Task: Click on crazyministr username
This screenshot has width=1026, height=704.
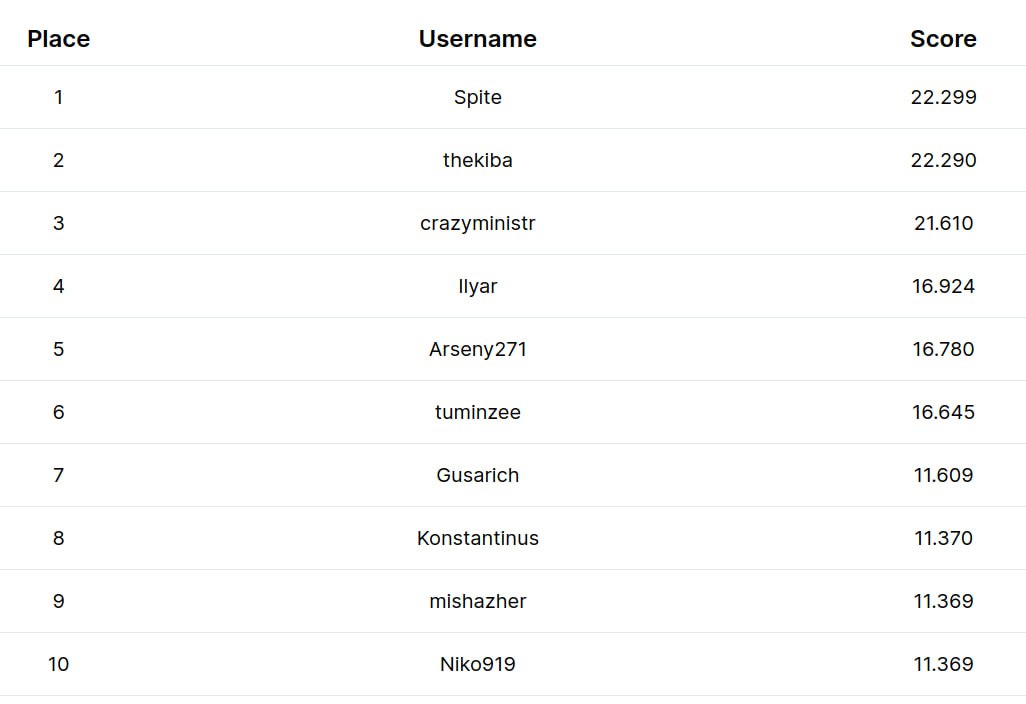Action: pyautogui.click(x=477, y=223)
